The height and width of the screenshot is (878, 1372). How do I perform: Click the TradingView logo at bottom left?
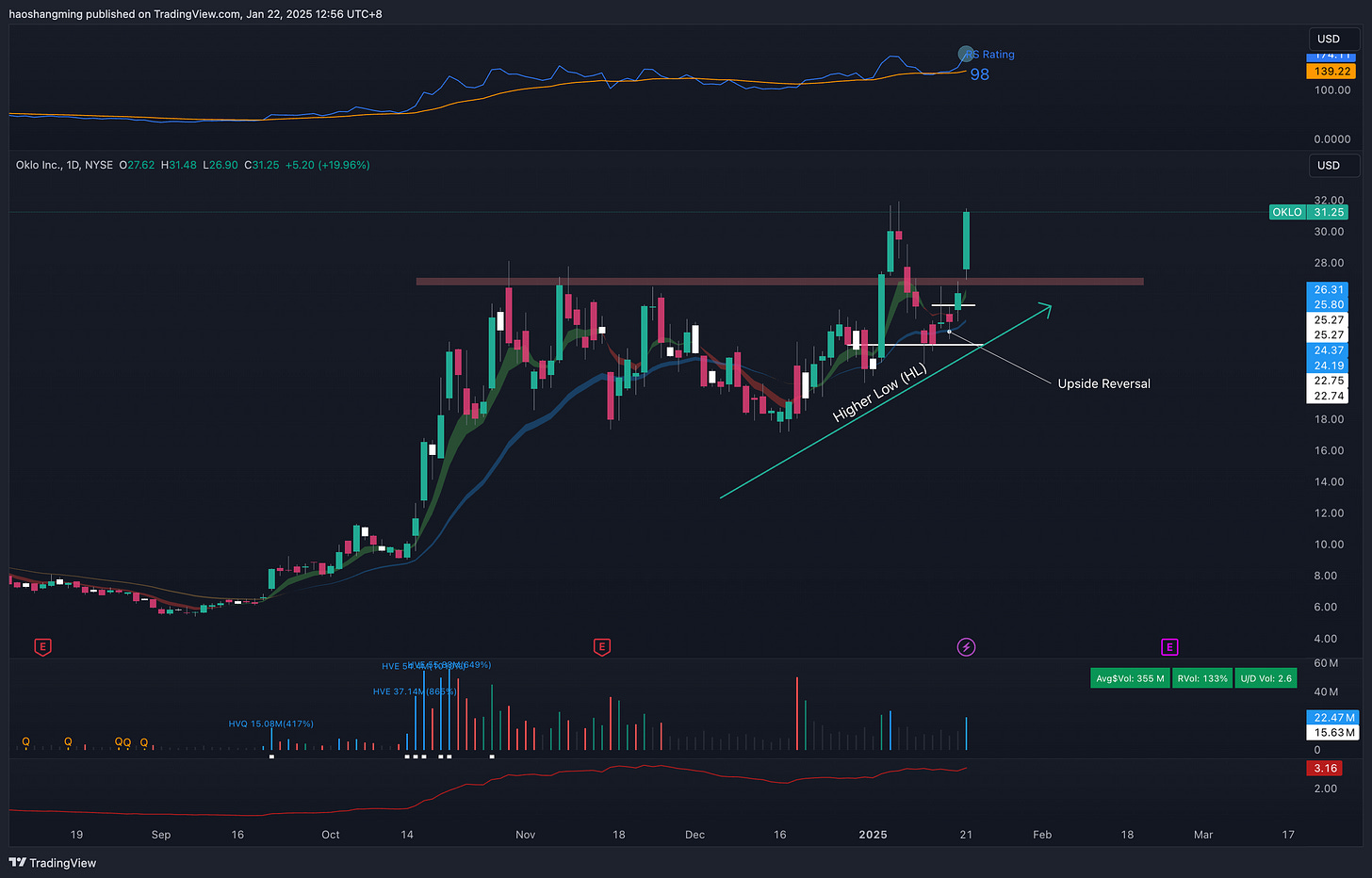(53, 863)
